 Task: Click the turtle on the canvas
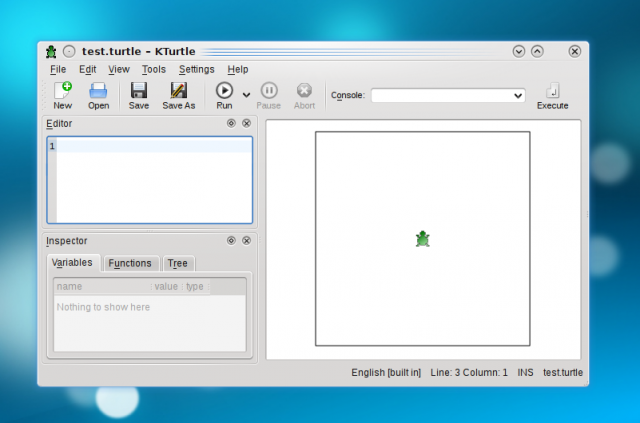tap(423, 239)
